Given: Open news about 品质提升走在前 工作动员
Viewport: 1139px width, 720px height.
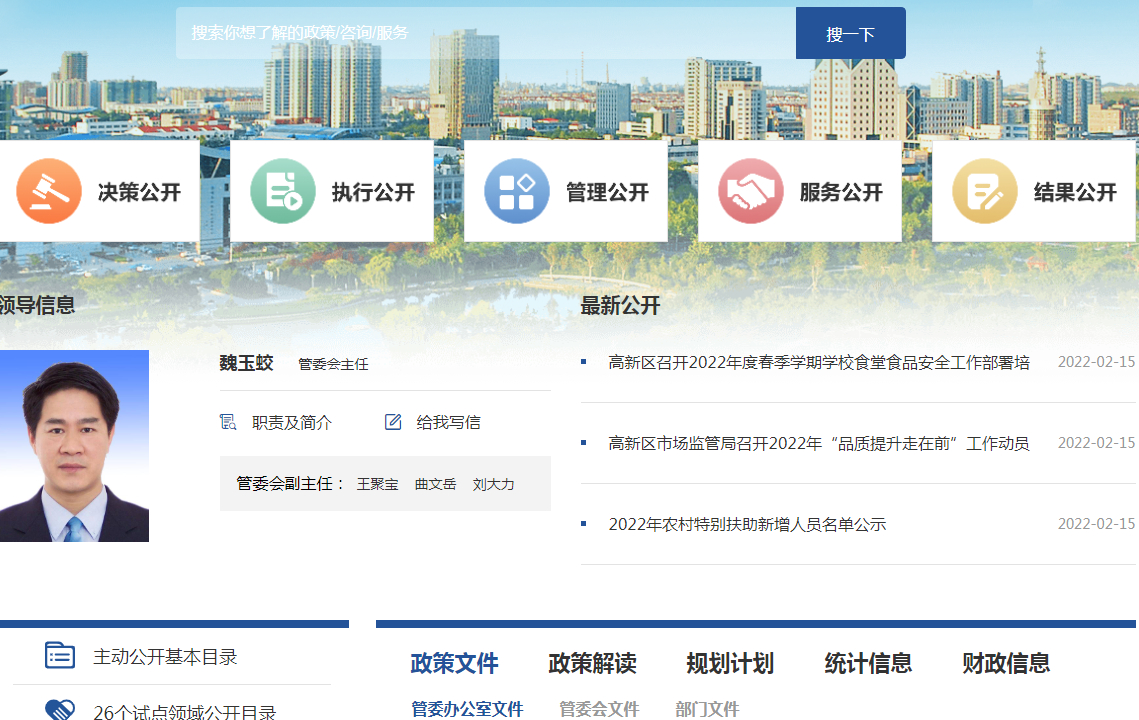Looking at the screenshot, I should (x=819, y=444).
